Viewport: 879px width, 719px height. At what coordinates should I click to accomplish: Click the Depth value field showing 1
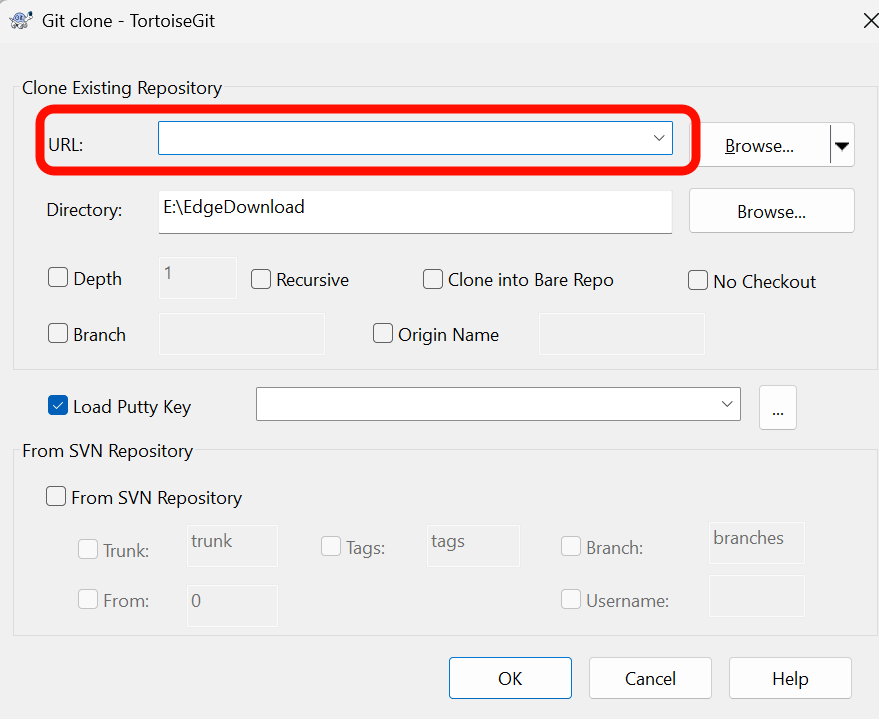[x=198, y=278]
